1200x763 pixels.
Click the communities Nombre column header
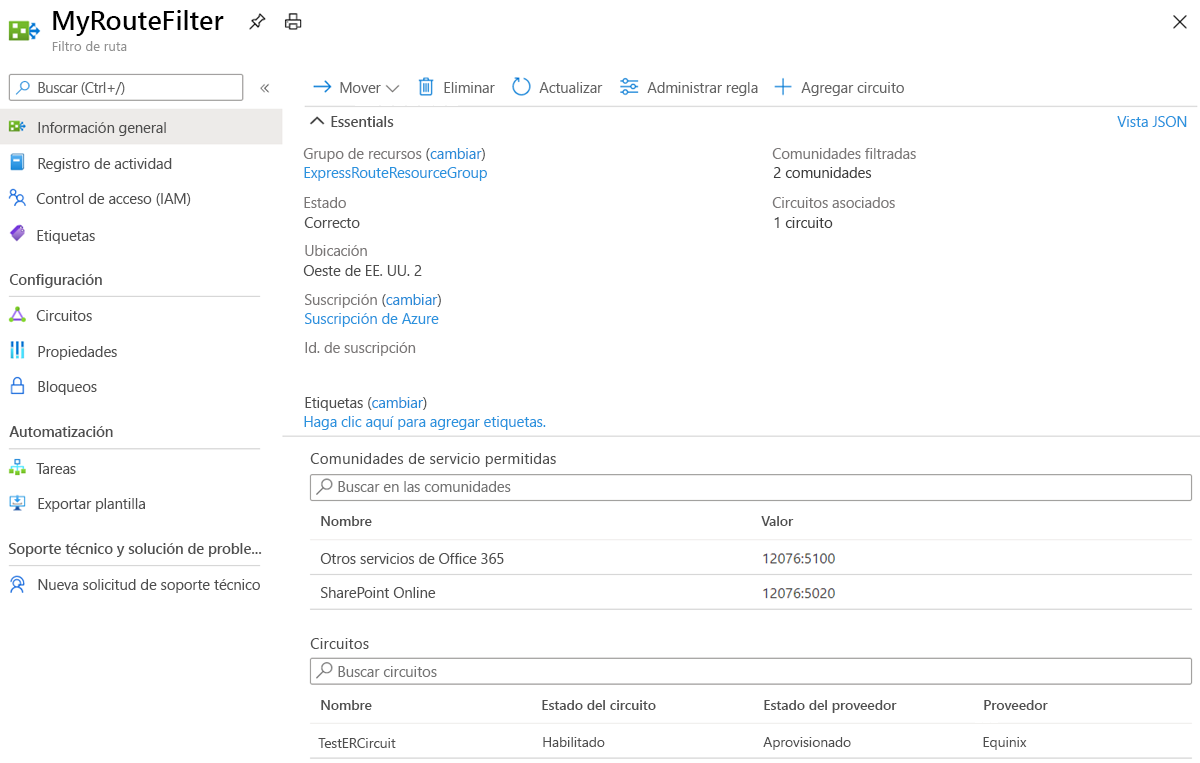(x=346, y=521)
